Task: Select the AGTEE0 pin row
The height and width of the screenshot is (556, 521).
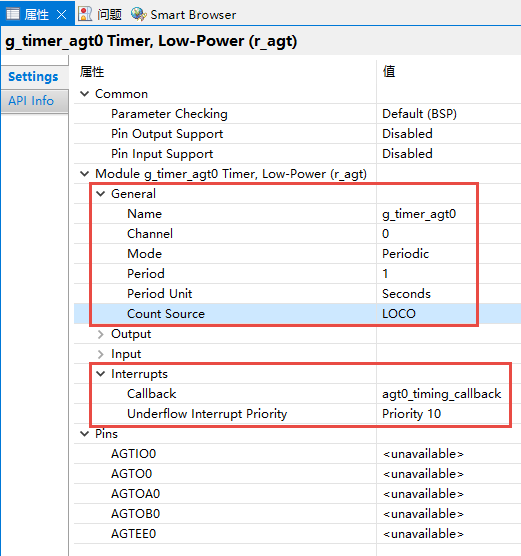Action: (297, 534)
